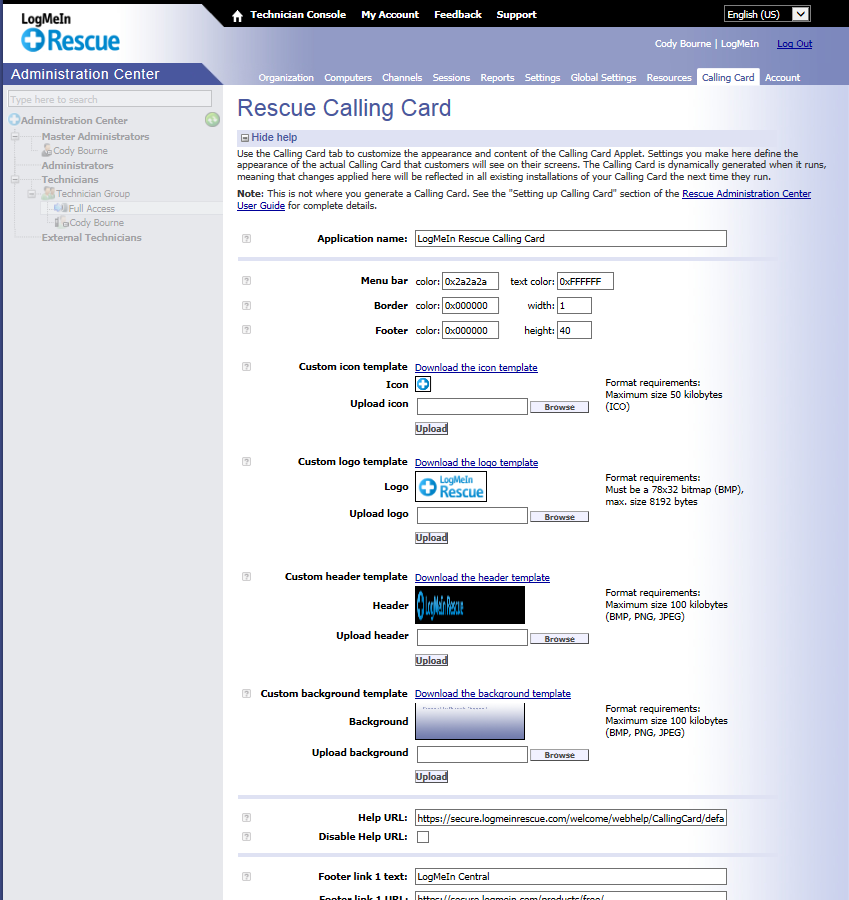The image size is (849, 900).
Task: Collapse the Technician Group tree node
Action: 32,194
